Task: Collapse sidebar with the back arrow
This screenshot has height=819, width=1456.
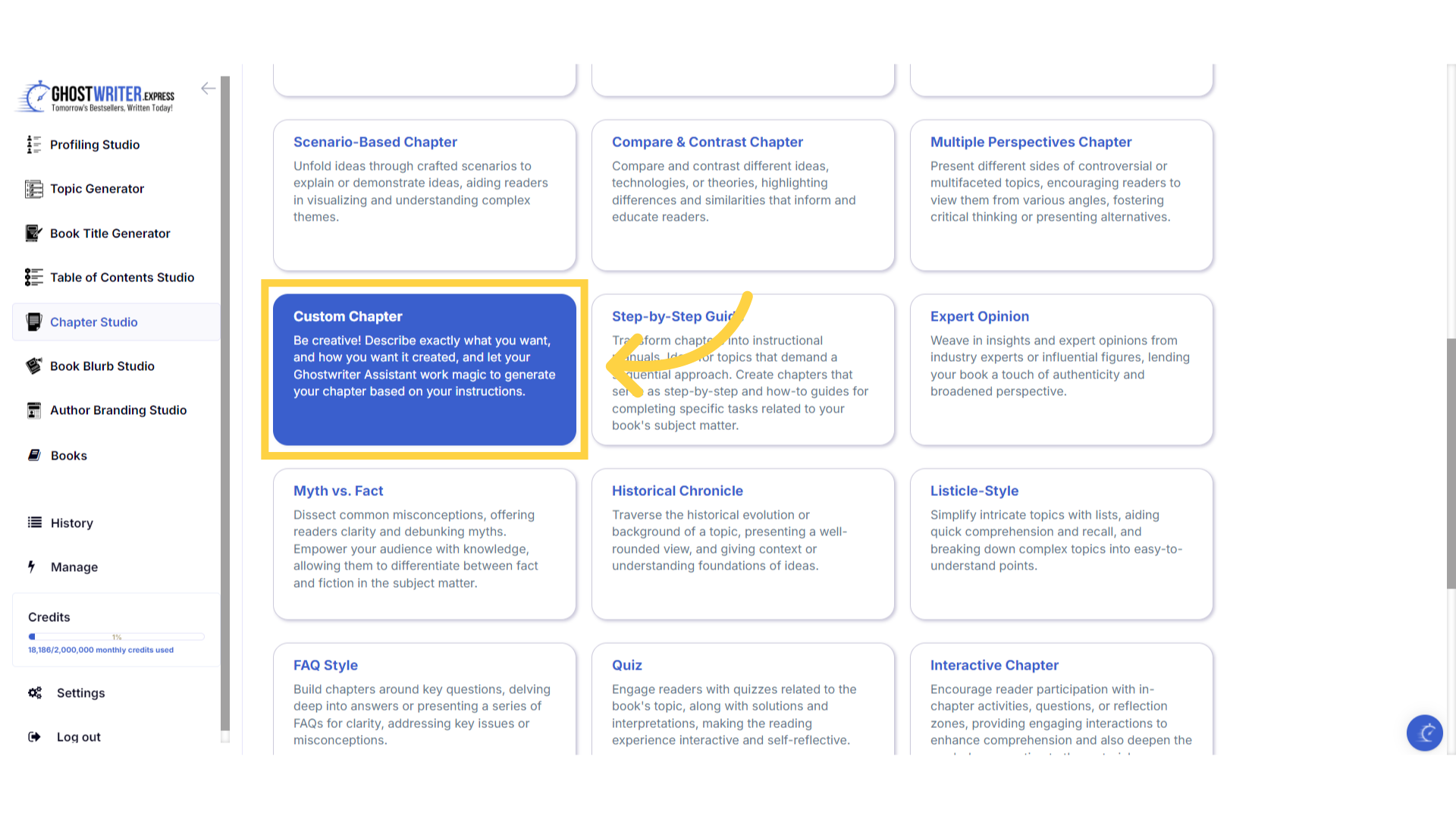Action: pos(208,89)
